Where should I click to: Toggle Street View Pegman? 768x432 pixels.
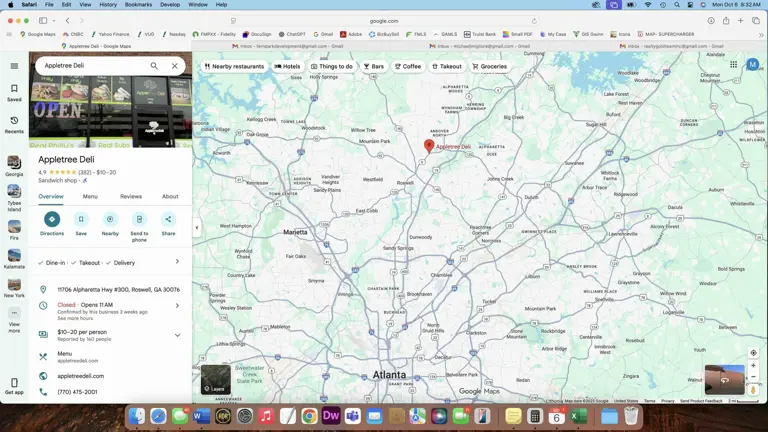click(753, 389)
